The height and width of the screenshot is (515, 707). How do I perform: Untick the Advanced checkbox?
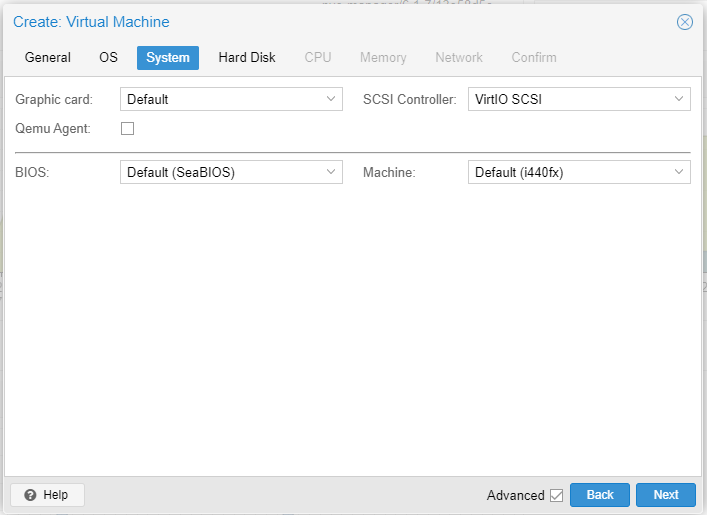556,496
